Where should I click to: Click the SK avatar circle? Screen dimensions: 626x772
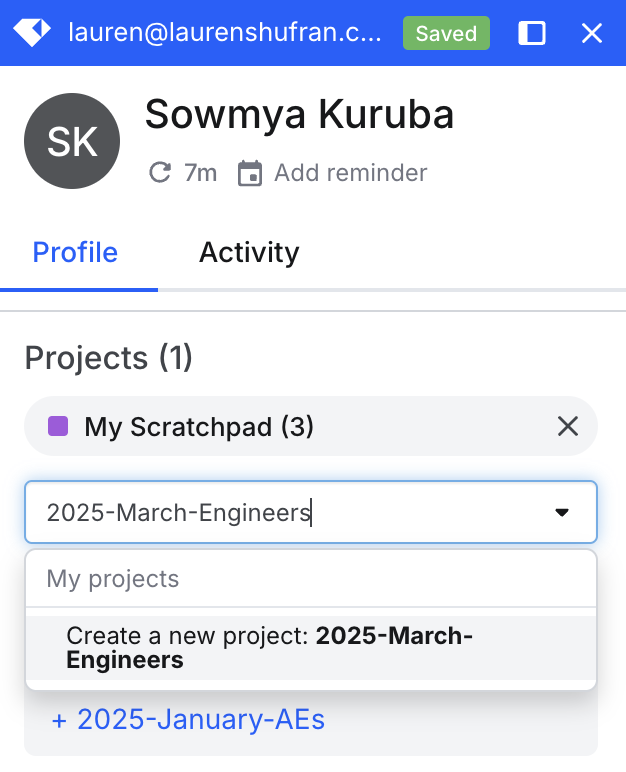[72, 142]
